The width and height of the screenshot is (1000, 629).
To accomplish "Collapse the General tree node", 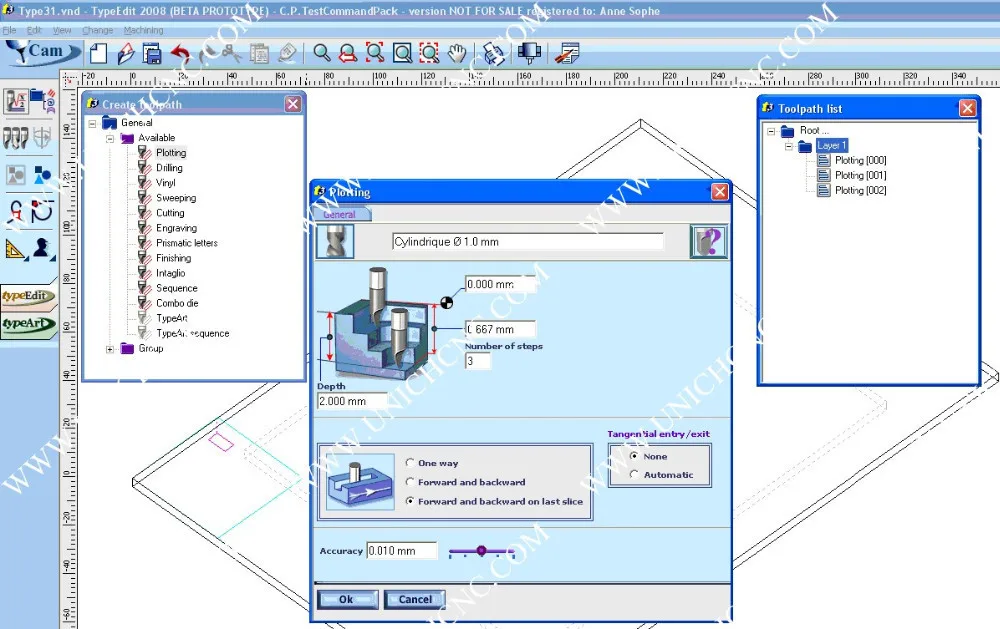I will click(x=92, y=123).
